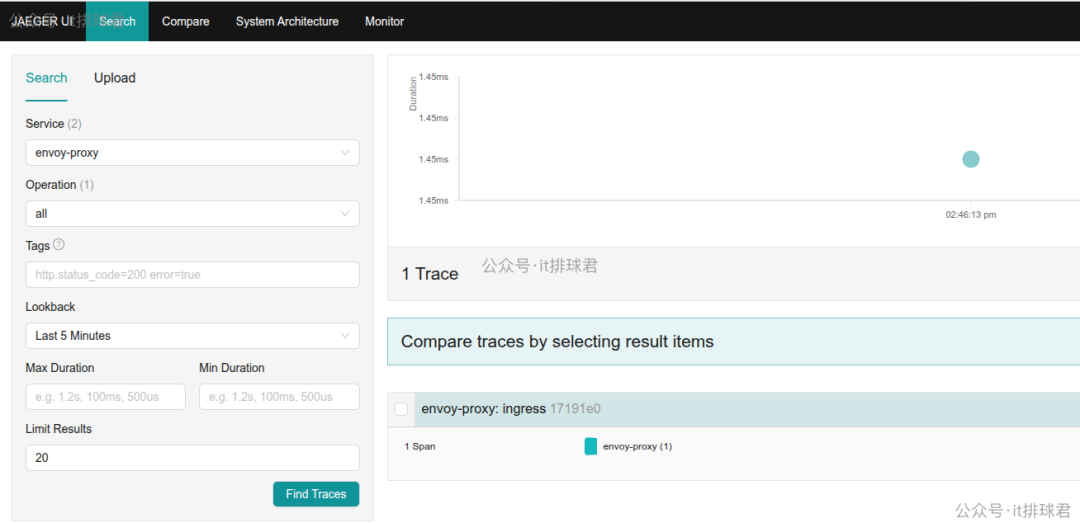Open the Lookback dropdown Last 5 Minutes

[x=192, y=336]
